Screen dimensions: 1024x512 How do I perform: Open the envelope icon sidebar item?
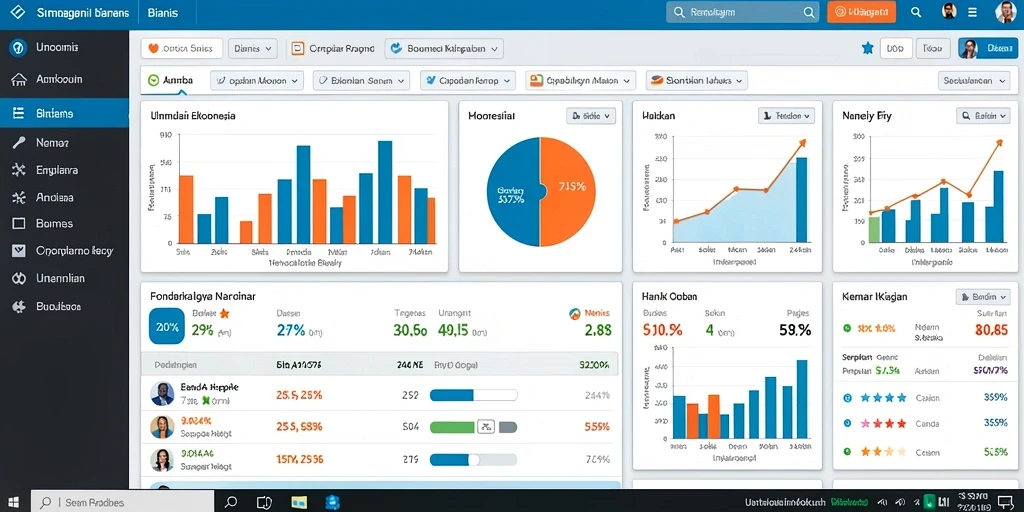coord(18,250)
